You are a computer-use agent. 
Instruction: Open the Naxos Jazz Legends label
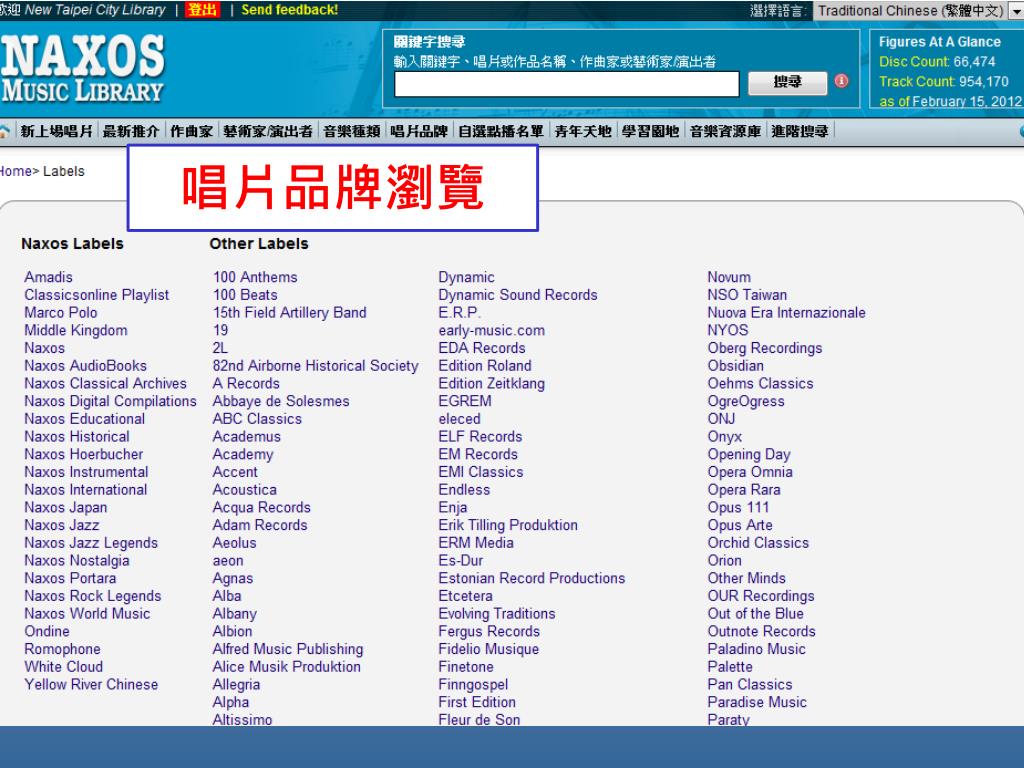[x=91, y=543]
